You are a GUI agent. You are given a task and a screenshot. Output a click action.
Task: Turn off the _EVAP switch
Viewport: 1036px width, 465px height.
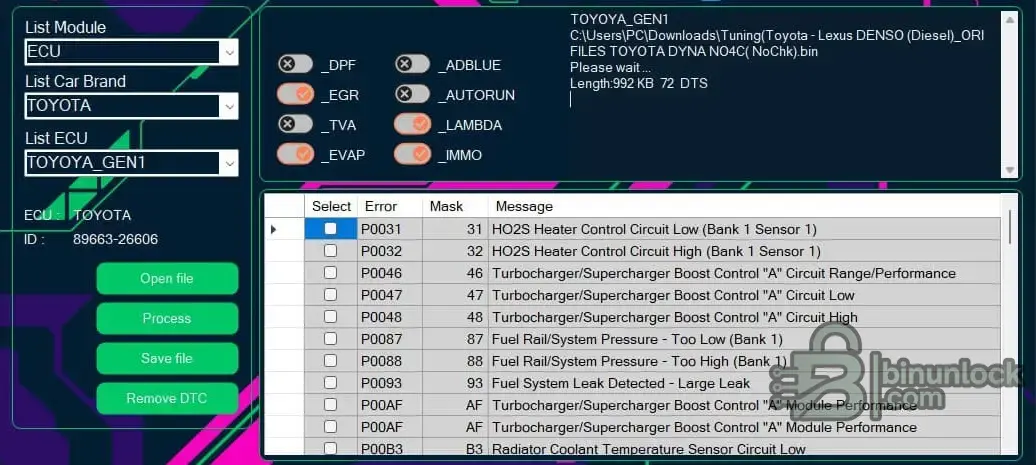click(x=295, y=154)
